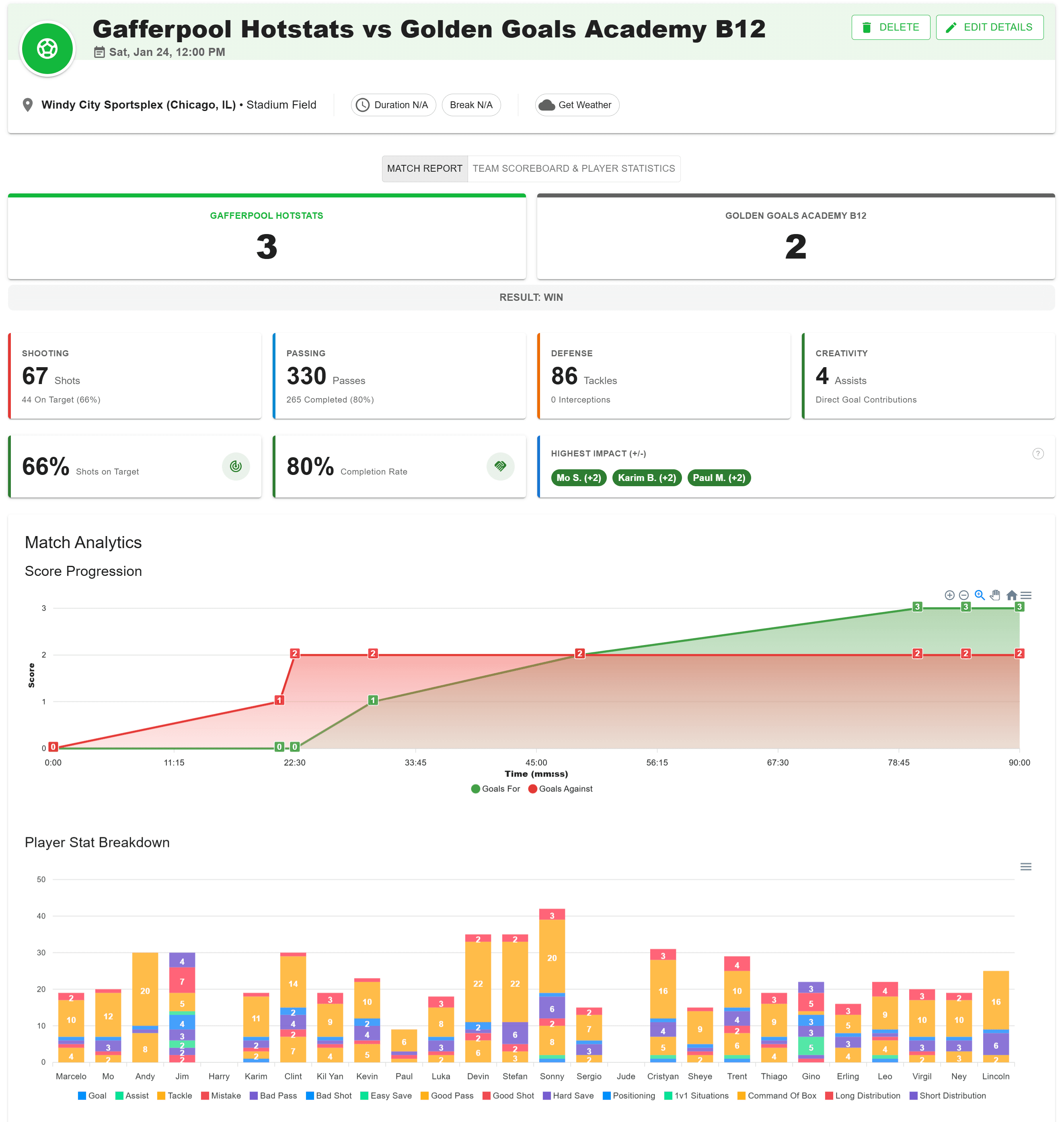Click the Mo S. (+2) impact badge
The image size is (1064, 1122).
point(579,478)
